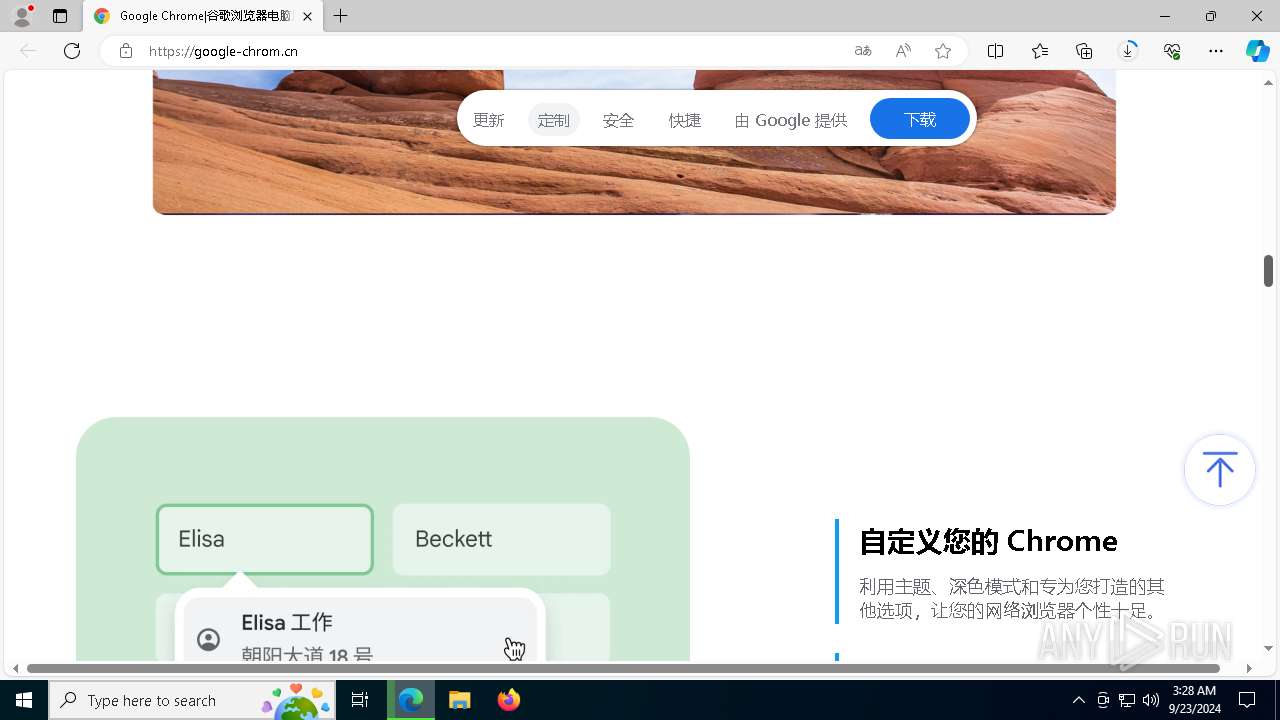Open a new tab with the plus button
Viewport: 1280px width, 720px height.
click(x=341, y=16)
